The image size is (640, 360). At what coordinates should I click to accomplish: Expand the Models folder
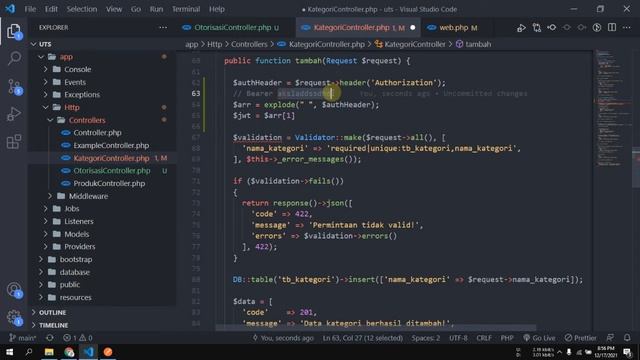(45, 234)
